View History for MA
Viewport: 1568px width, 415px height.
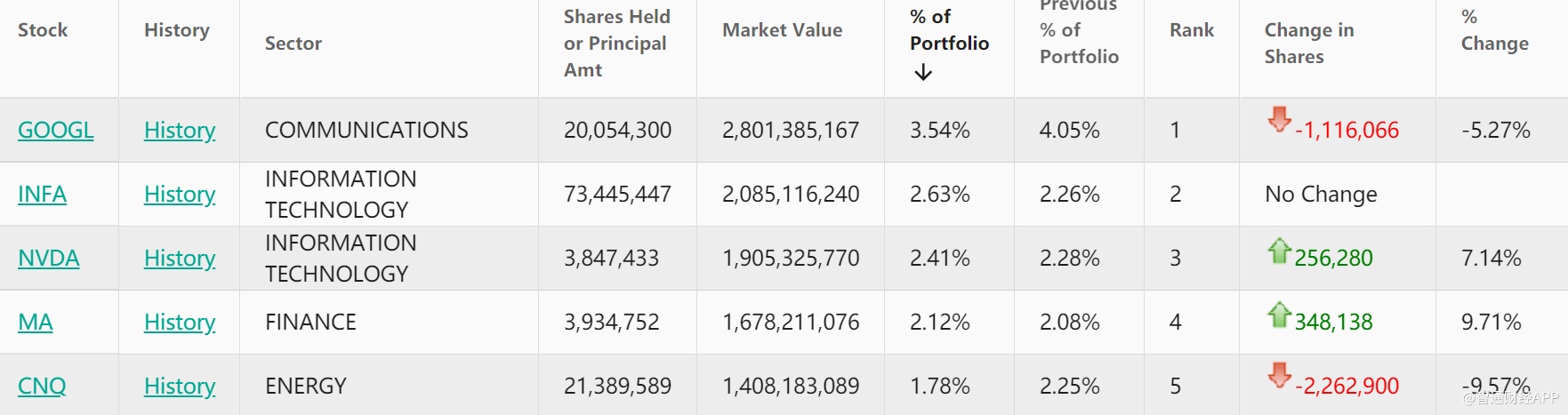click(180, 322)
